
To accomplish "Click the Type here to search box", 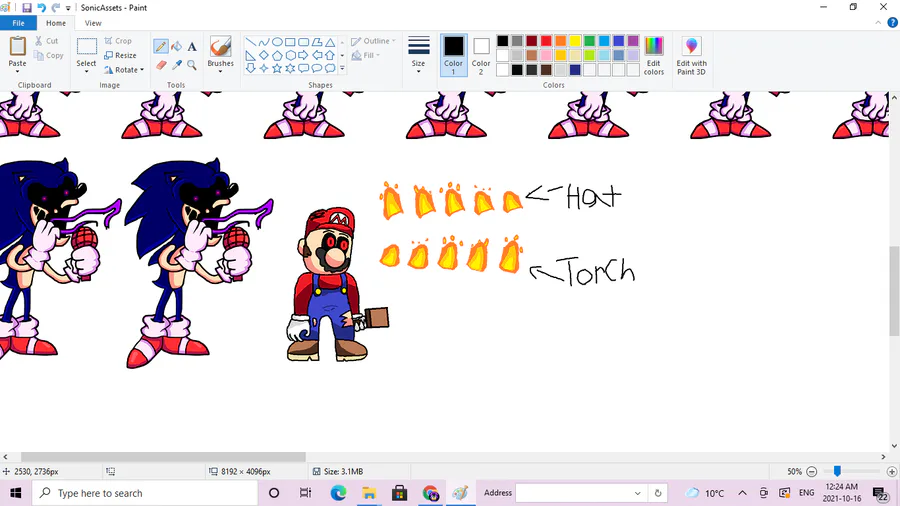I will [145, 493].
